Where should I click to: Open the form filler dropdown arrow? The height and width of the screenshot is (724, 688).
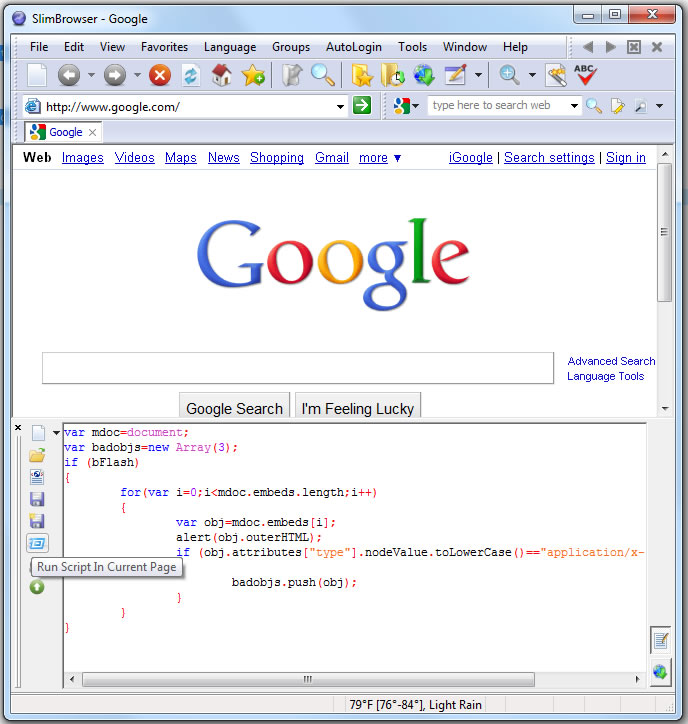point(479,75)
